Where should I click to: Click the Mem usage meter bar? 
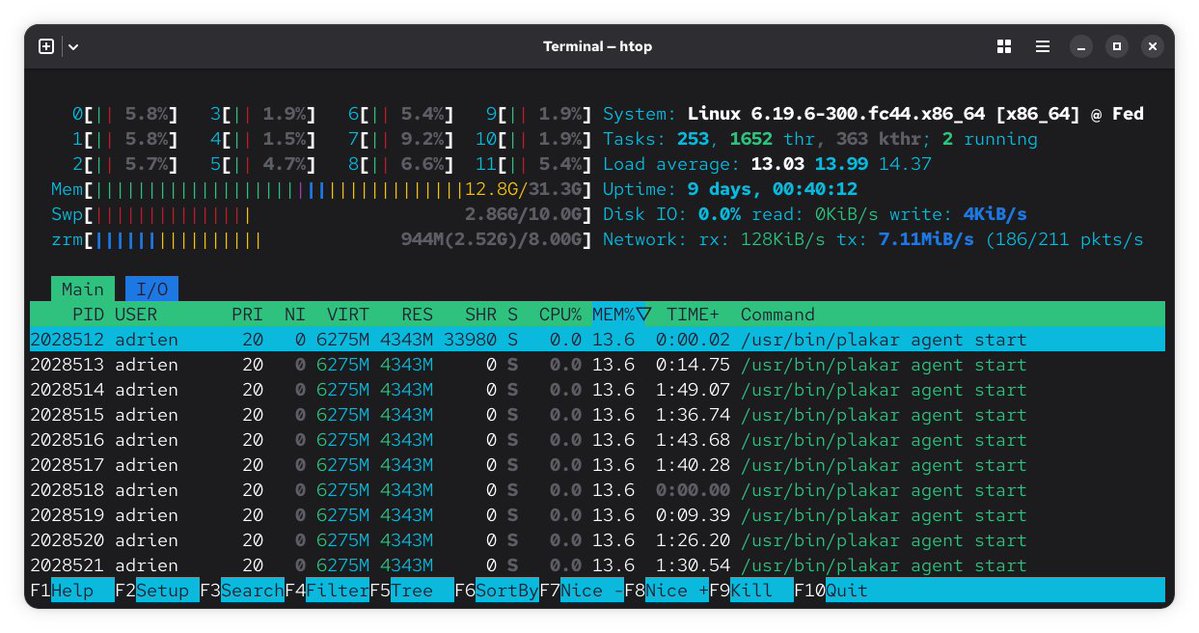coord(321,189)
